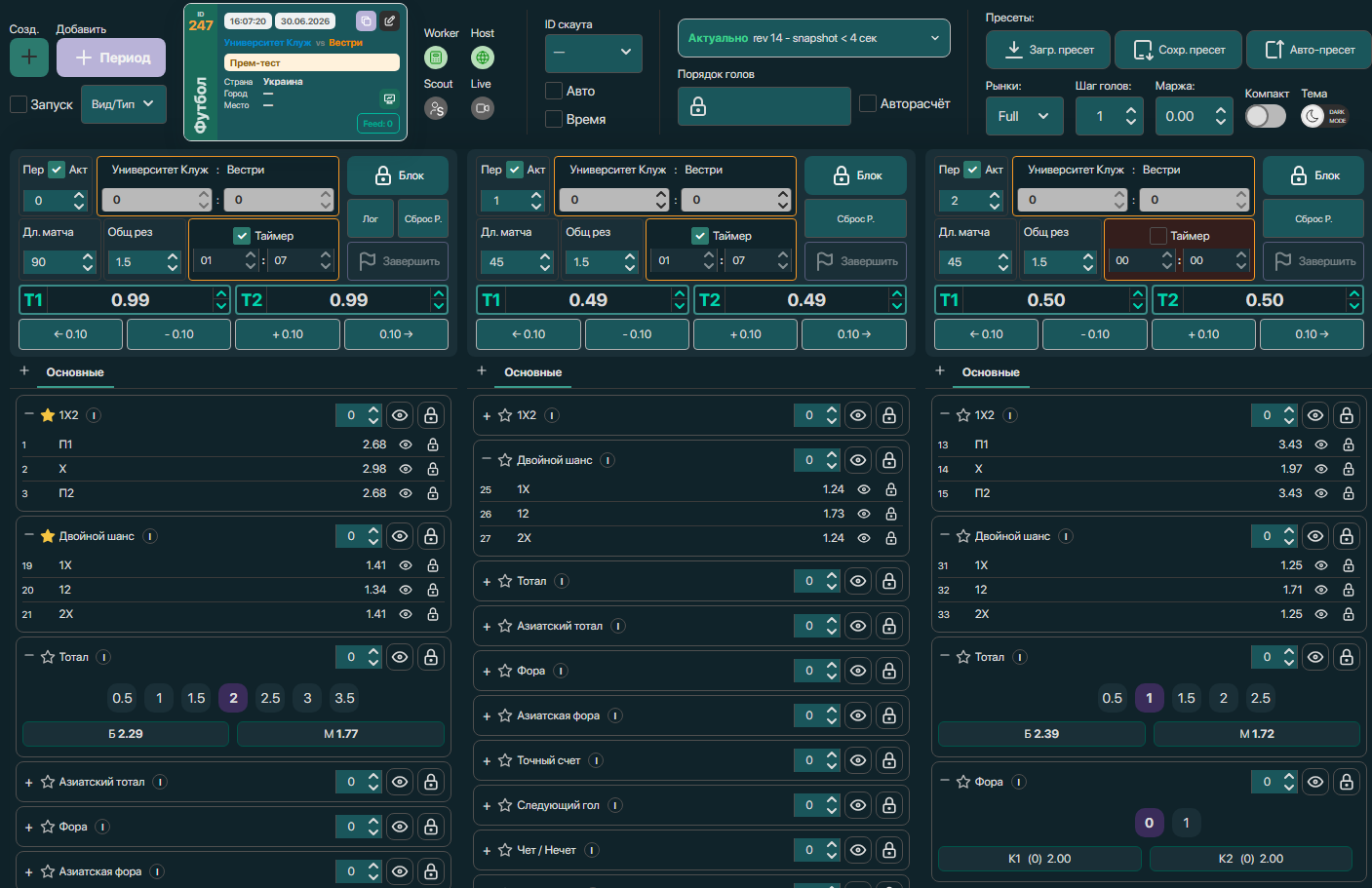Enable the Авторасчёт checkbox
1372x888 pixels.
coord(868,103)
